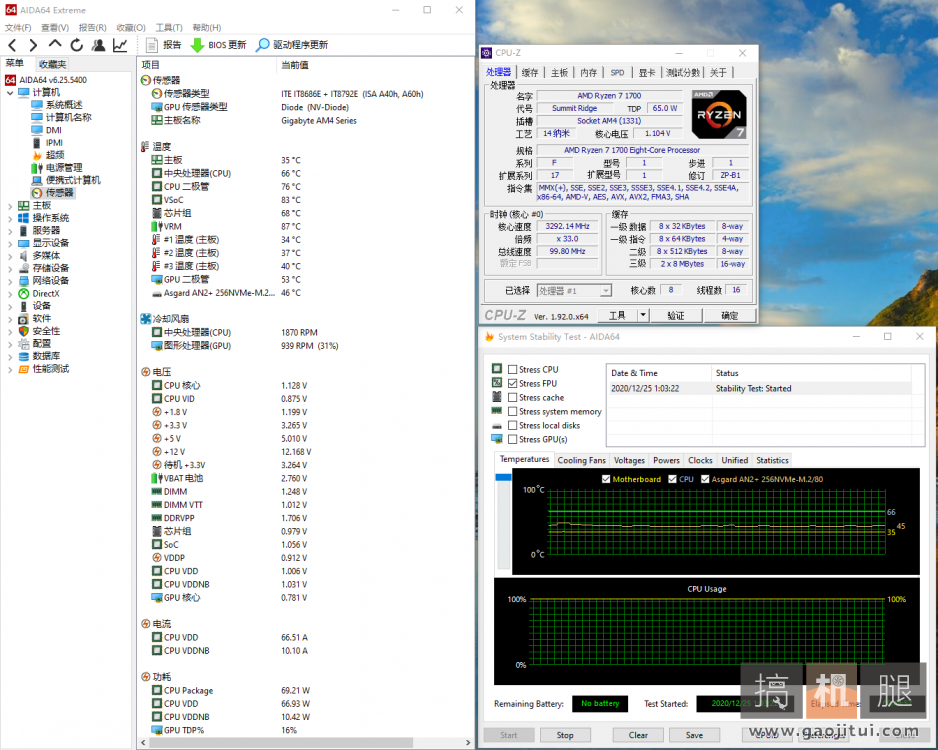Screen dimensions: 938x750
Task: Expand the 存储设备 tree node
Action: (10, 269)
